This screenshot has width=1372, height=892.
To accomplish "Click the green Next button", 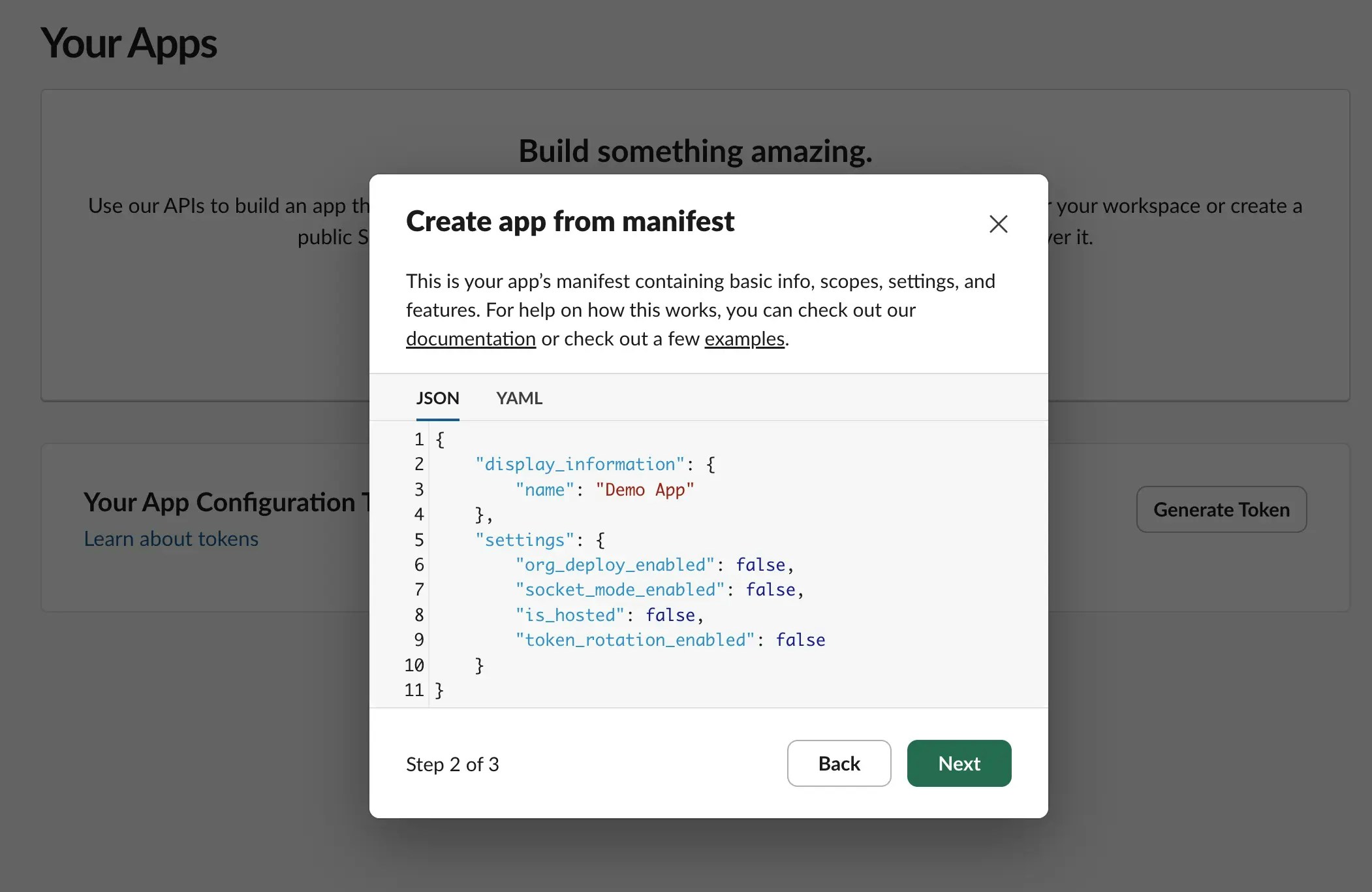I will 958,763.
